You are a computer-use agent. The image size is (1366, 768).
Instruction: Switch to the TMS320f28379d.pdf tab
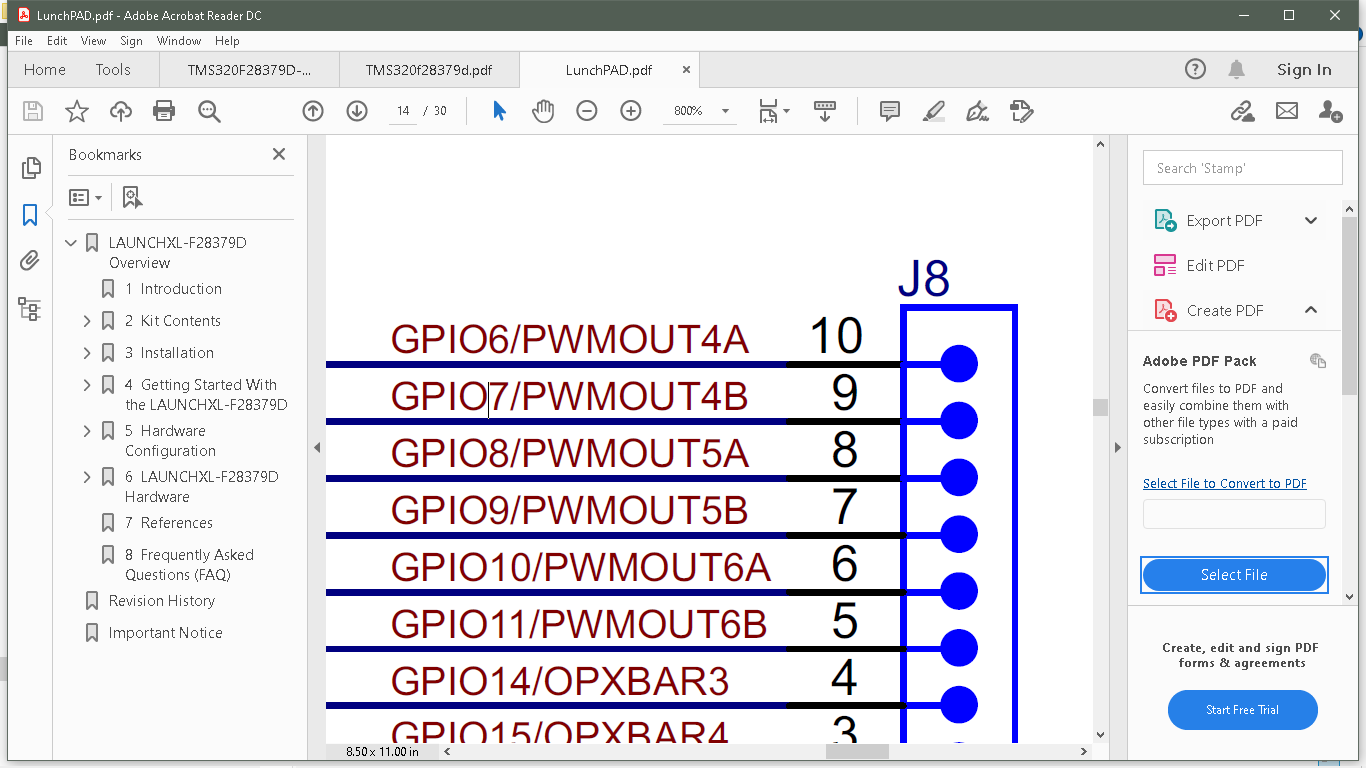point(429,70)
